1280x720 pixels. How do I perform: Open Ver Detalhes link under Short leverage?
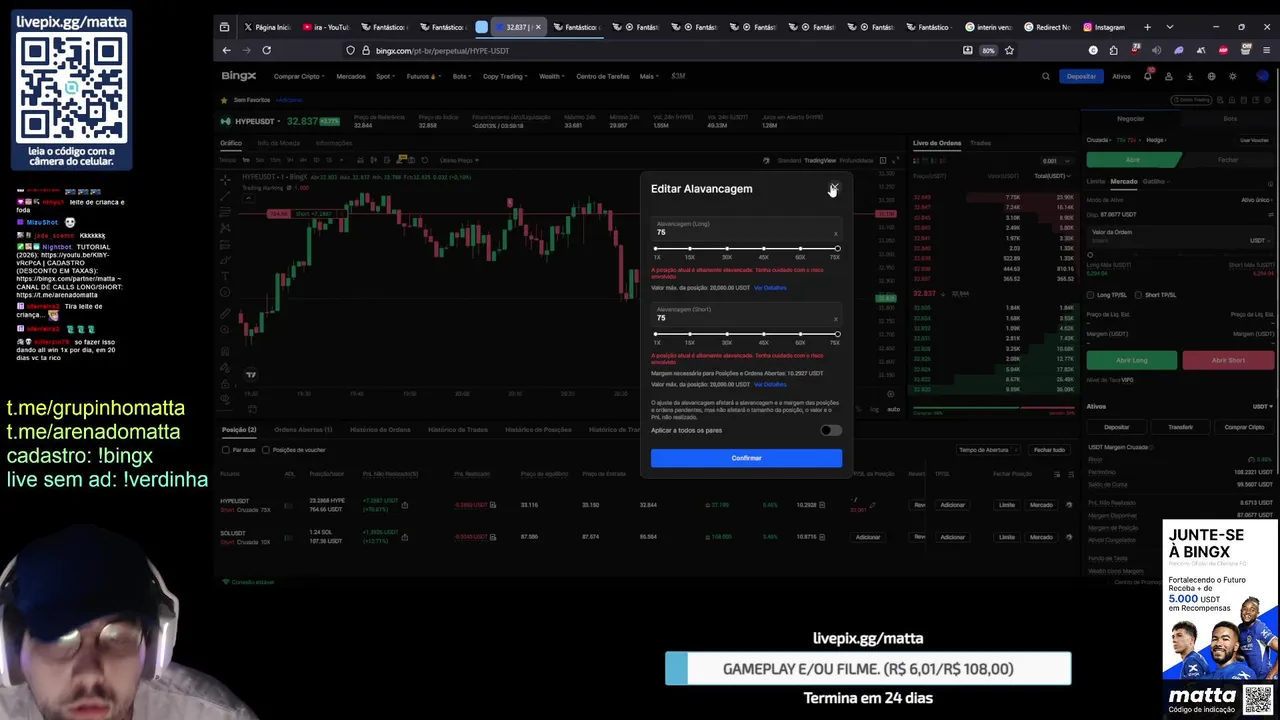(770, 384)
